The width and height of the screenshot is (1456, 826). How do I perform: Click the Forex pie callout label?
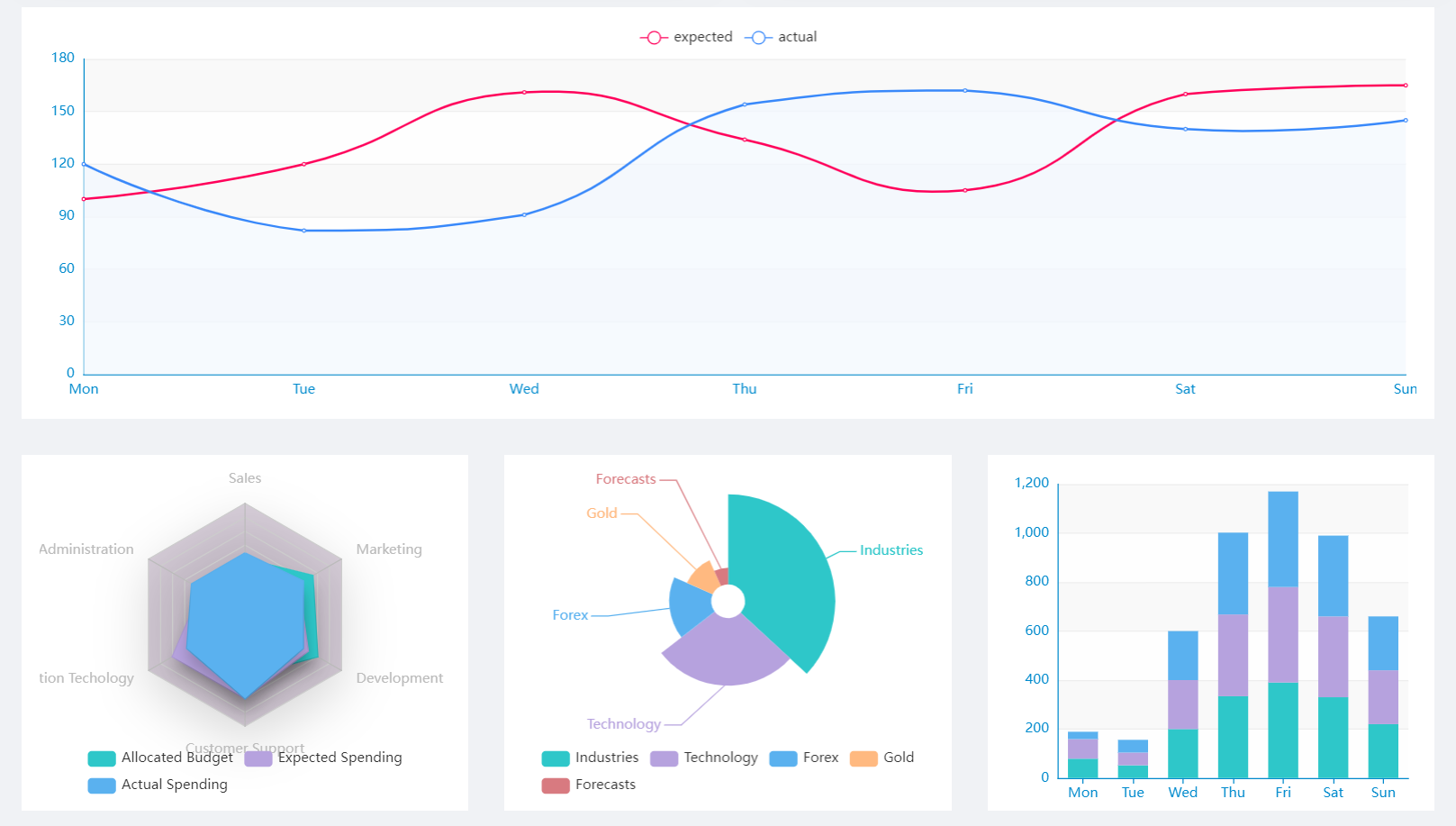click(570, 615)
